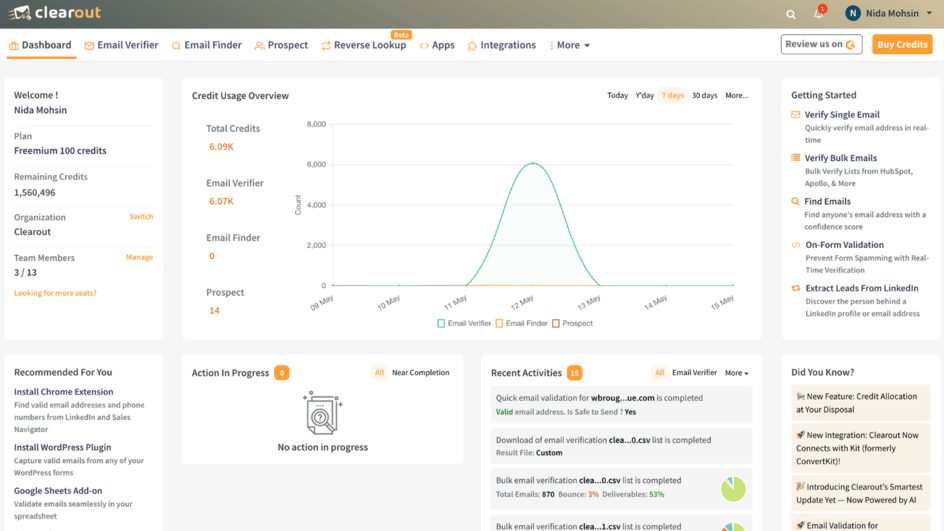944x531 pixels.
Task: Expand the Nida Mohsin account dropdown arrow
Action: click(929, 13)
